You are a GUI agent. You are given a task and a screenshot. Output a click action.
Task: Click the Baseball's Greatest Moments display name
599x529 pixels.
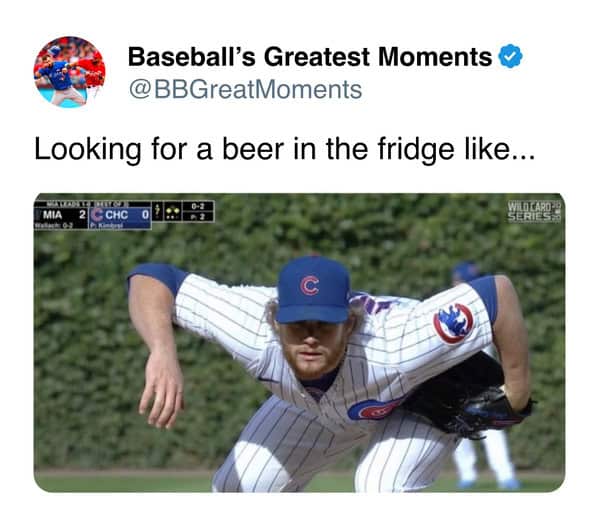pos(310,57)
